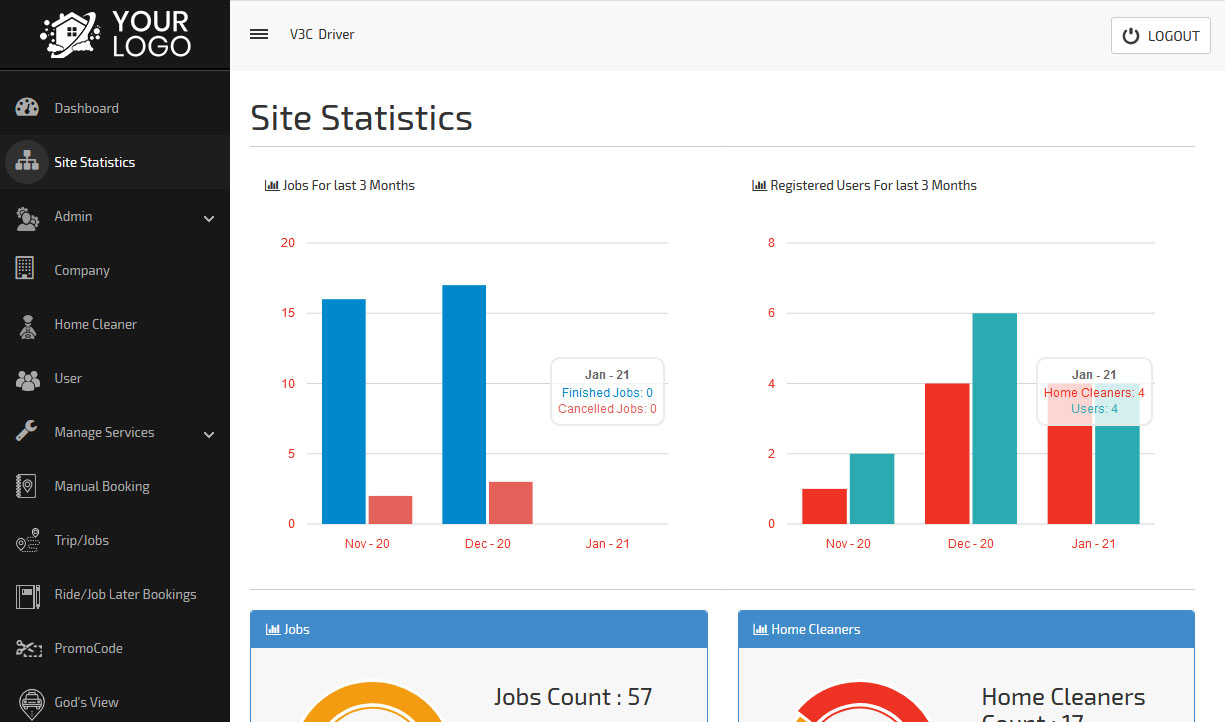1225x722 pixels.
Task: Click the 'Cancelled Jobs: 0' tooltip text
Action: point(607,409)
